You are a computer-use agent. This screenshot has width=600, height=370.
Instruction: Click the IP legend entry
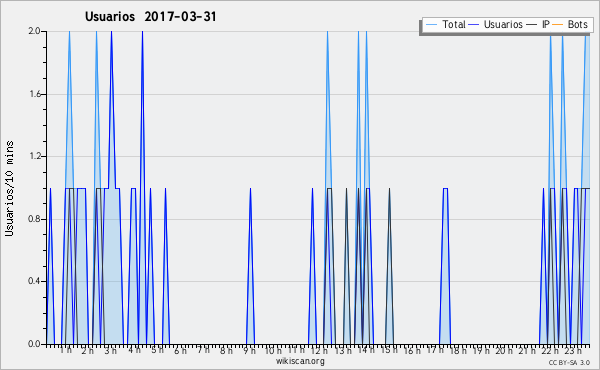coord(538,24)
